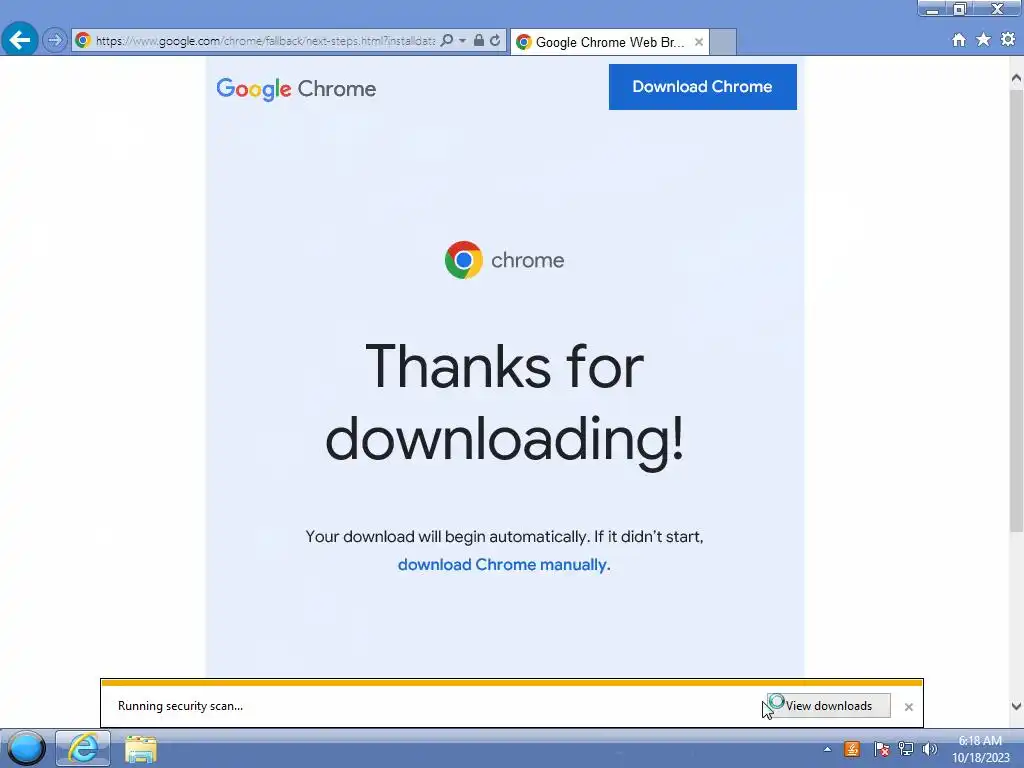The image size is (1024, 768).
Task: Click the vertical scrollbar thumb
Action: [x=1016, y=310]
